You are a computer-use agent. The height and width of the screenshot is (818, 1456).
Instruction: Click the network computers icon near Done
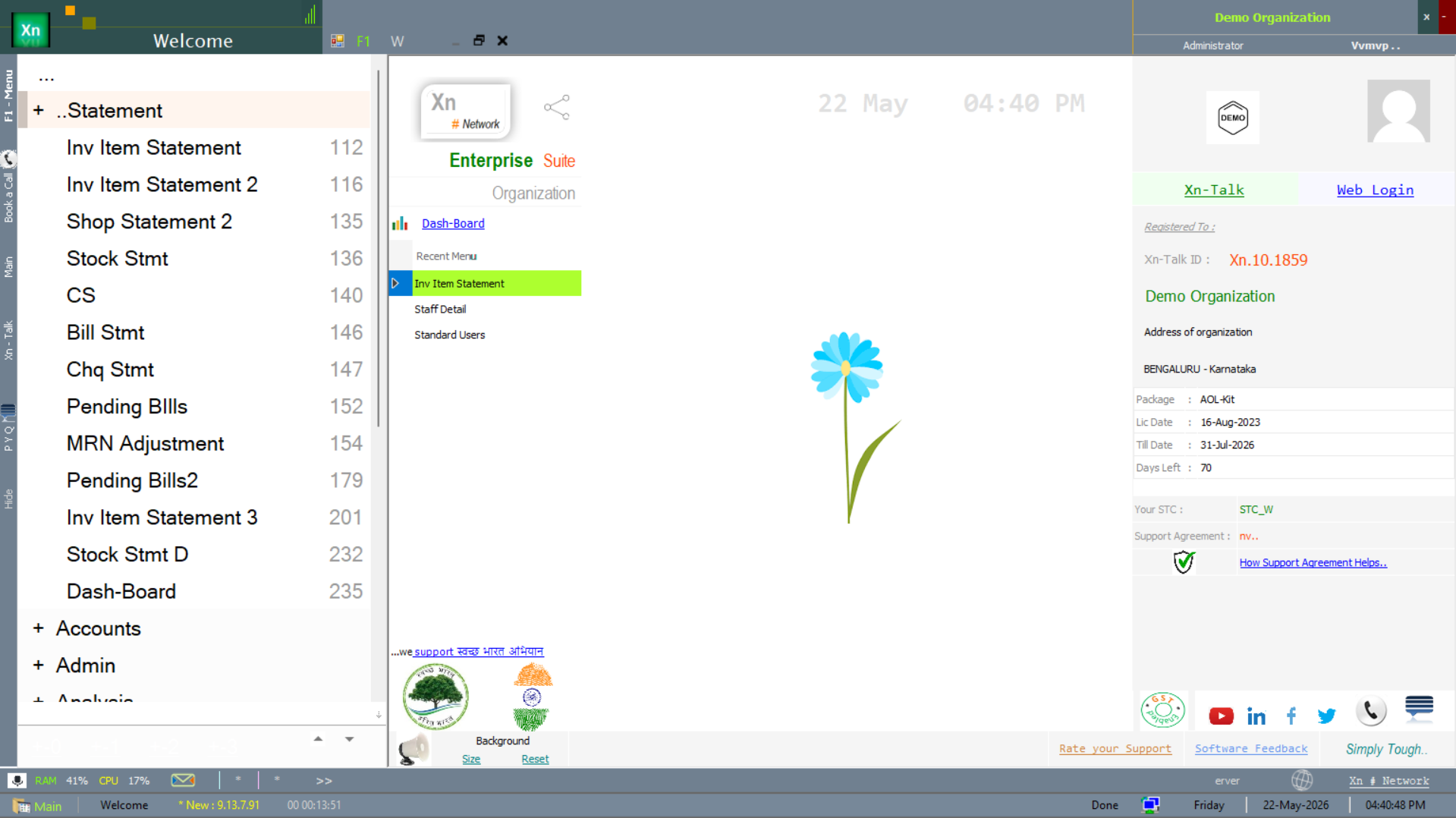pyautogui.click(x=1150, y=805)
